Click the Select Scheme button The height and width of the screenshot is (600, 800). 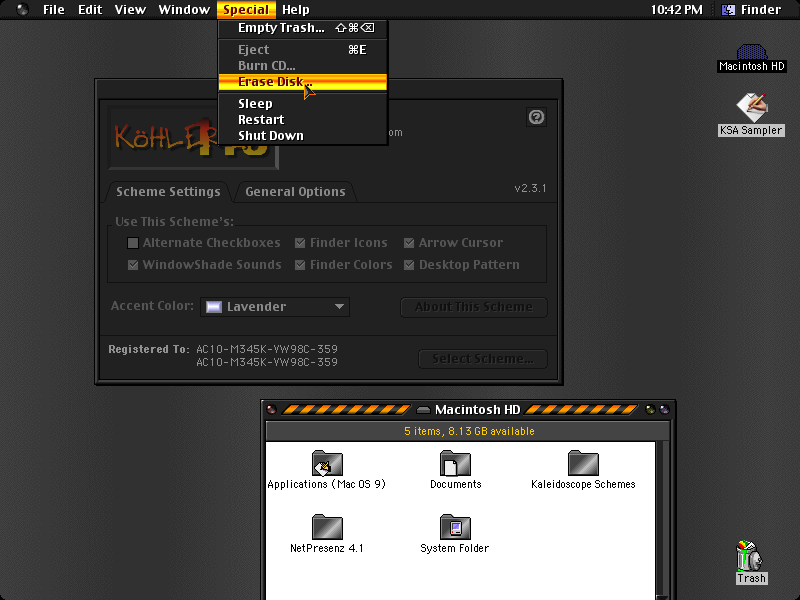point(483,359)
